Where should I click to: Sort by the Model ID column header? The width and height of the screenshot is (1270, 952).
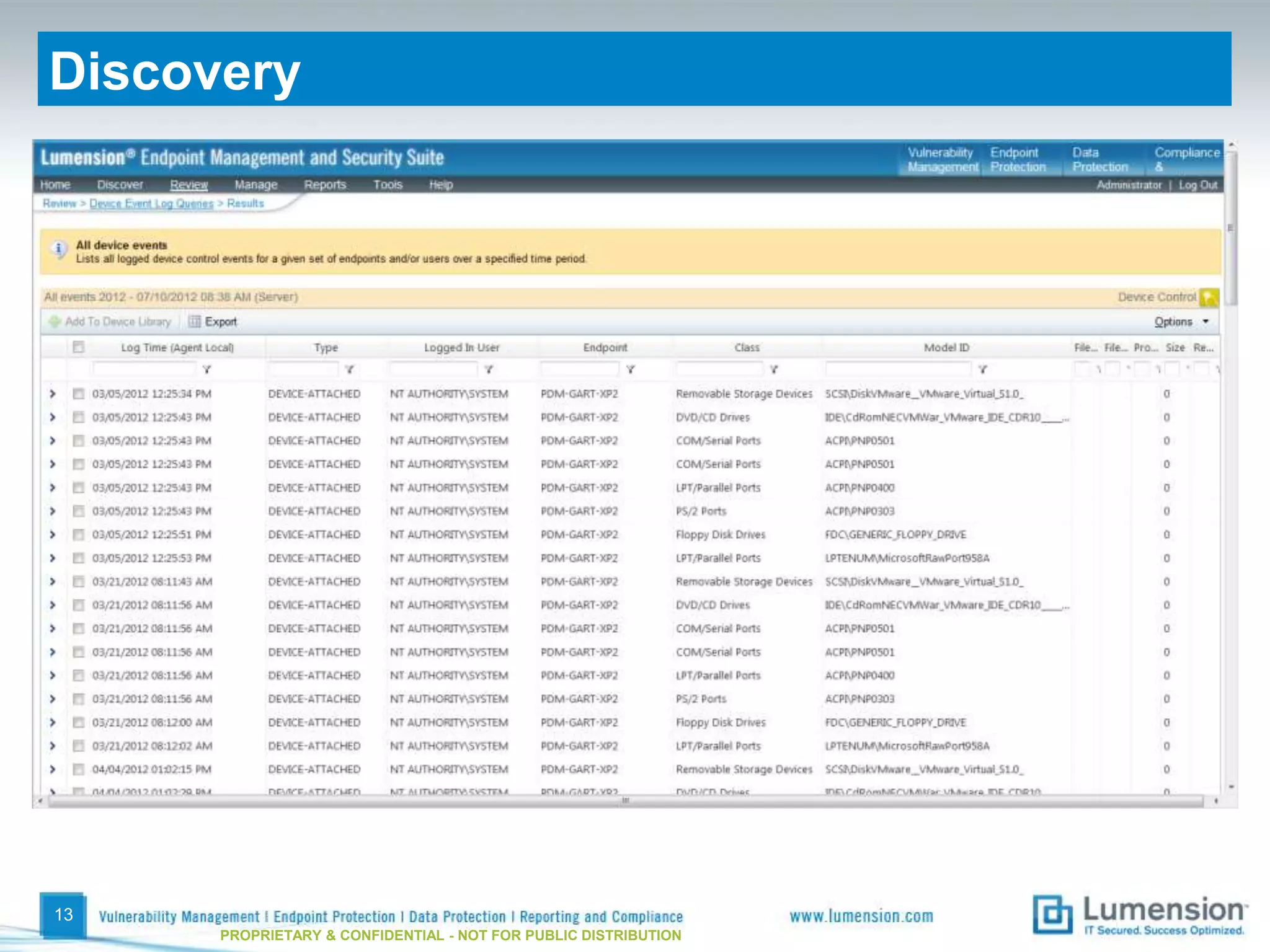pyautogui.click(x=946, y=348)
